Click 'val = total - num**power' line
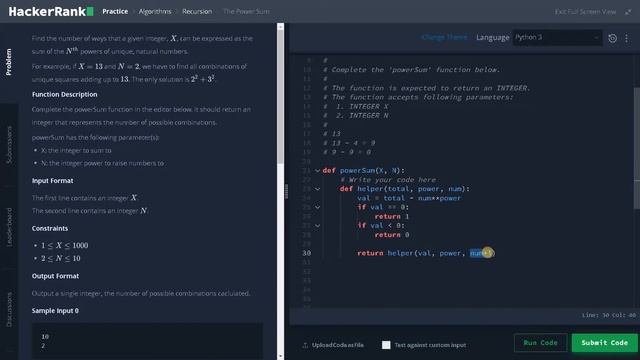This screenshot has height=360, width=640. point(409,198)
